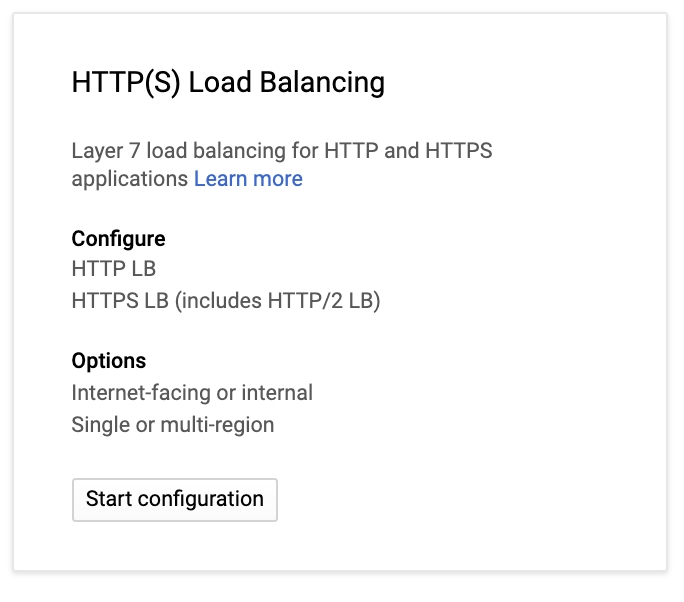684x602 pixels.
Task: Open the Learn more link
Action: [248, 179]
